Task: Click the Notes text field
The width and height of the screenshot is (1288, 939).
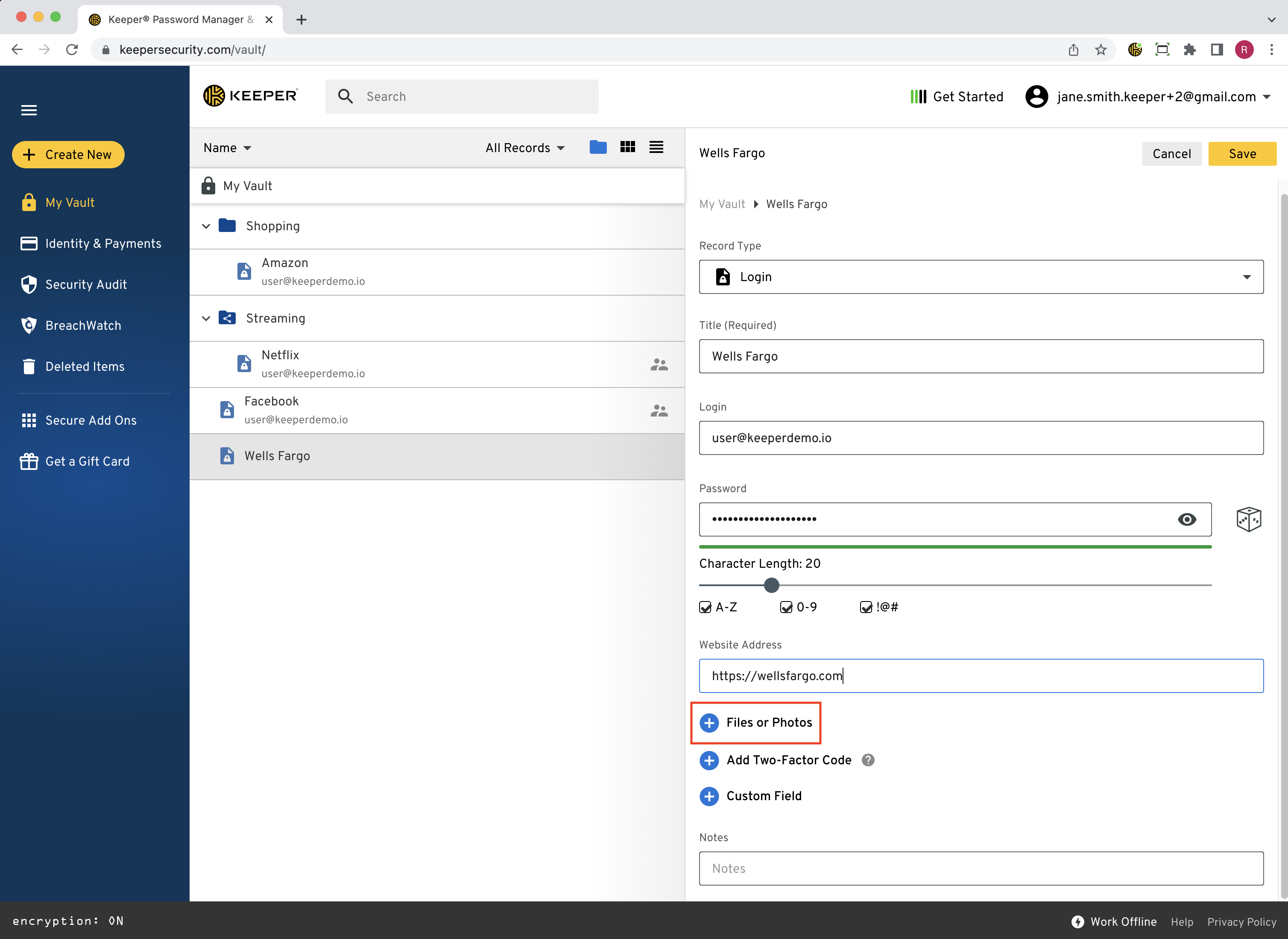Action: click(x=981, y=868)
